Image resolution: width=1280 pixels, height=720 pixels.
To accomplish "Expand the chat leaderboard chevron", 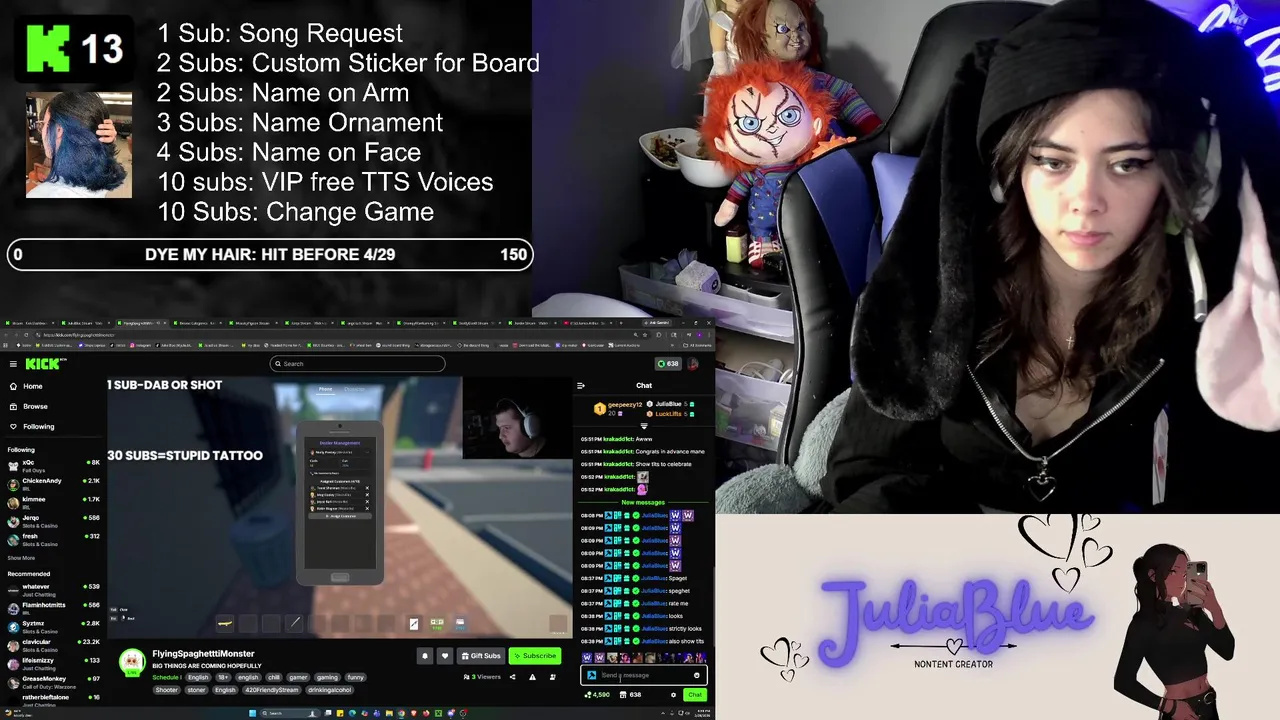I will click(x=643, y=426).
